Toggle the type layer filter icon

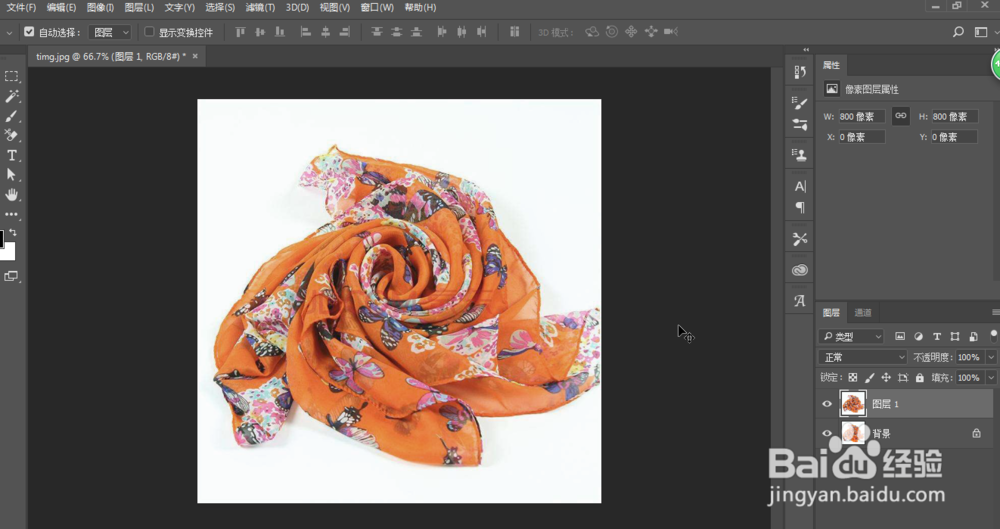(x=937, y=336)
